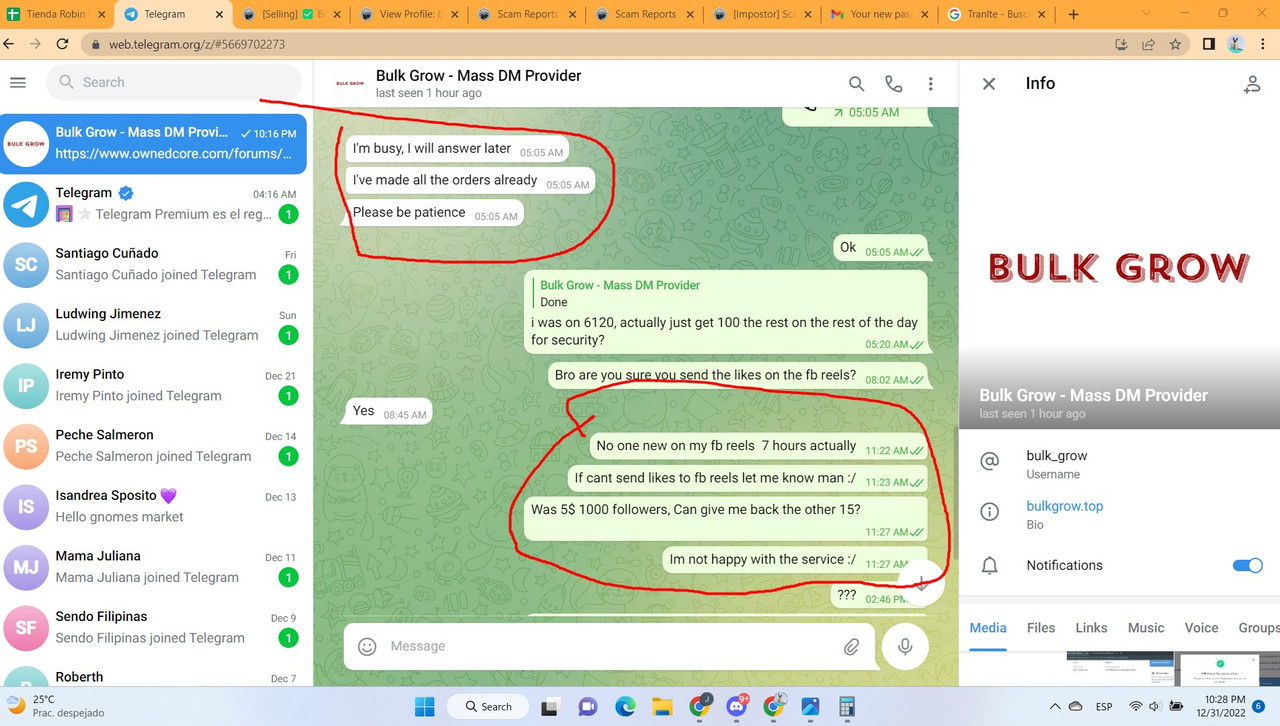Open the weather widget 25°C
Viewport: 1280px width, 726px height.
tap(56, 706)
